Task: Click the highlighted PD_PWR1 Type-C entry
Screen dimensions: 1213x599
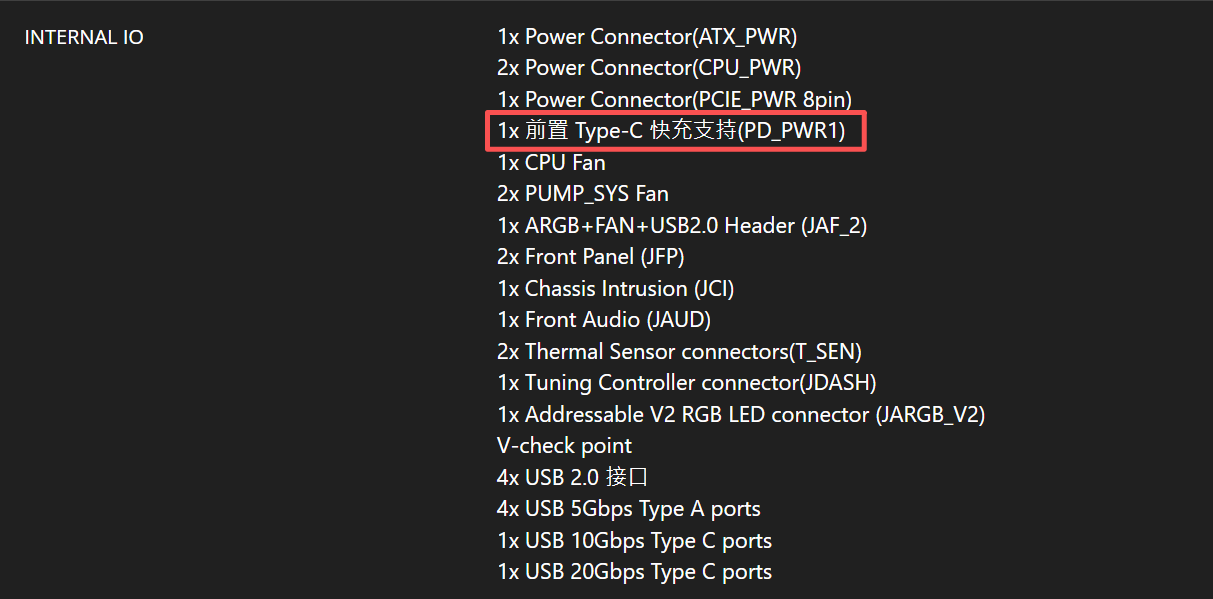Action: [671, 131]
